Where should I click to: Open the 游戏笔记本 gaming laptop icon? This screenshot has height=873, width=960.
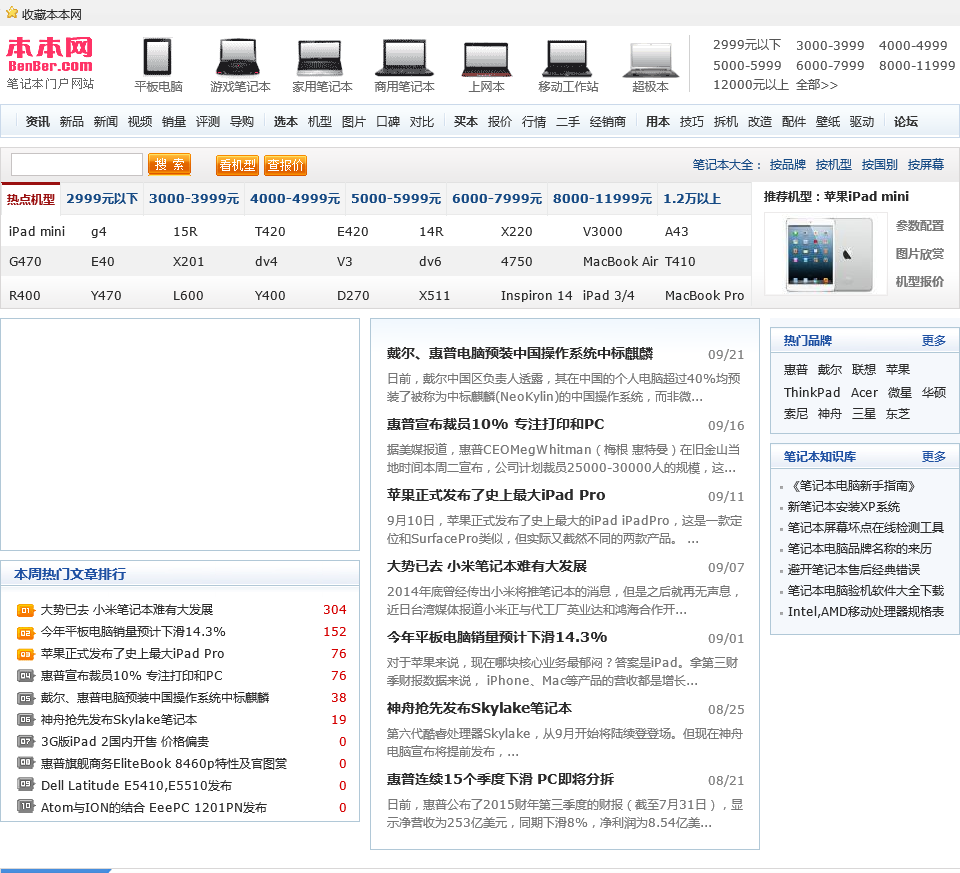[239, 57]
